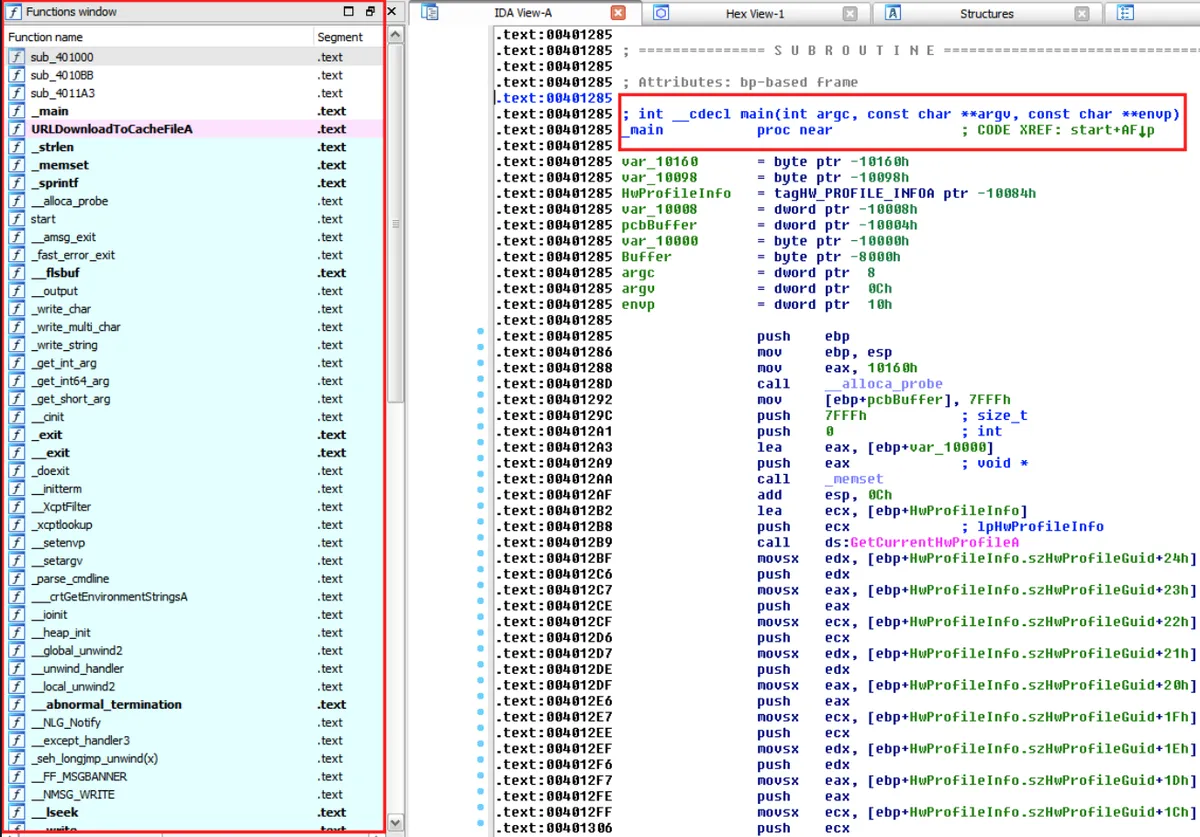
Task: Click the __alloca_probe call target in disassembly
Action: pos(883,384)
